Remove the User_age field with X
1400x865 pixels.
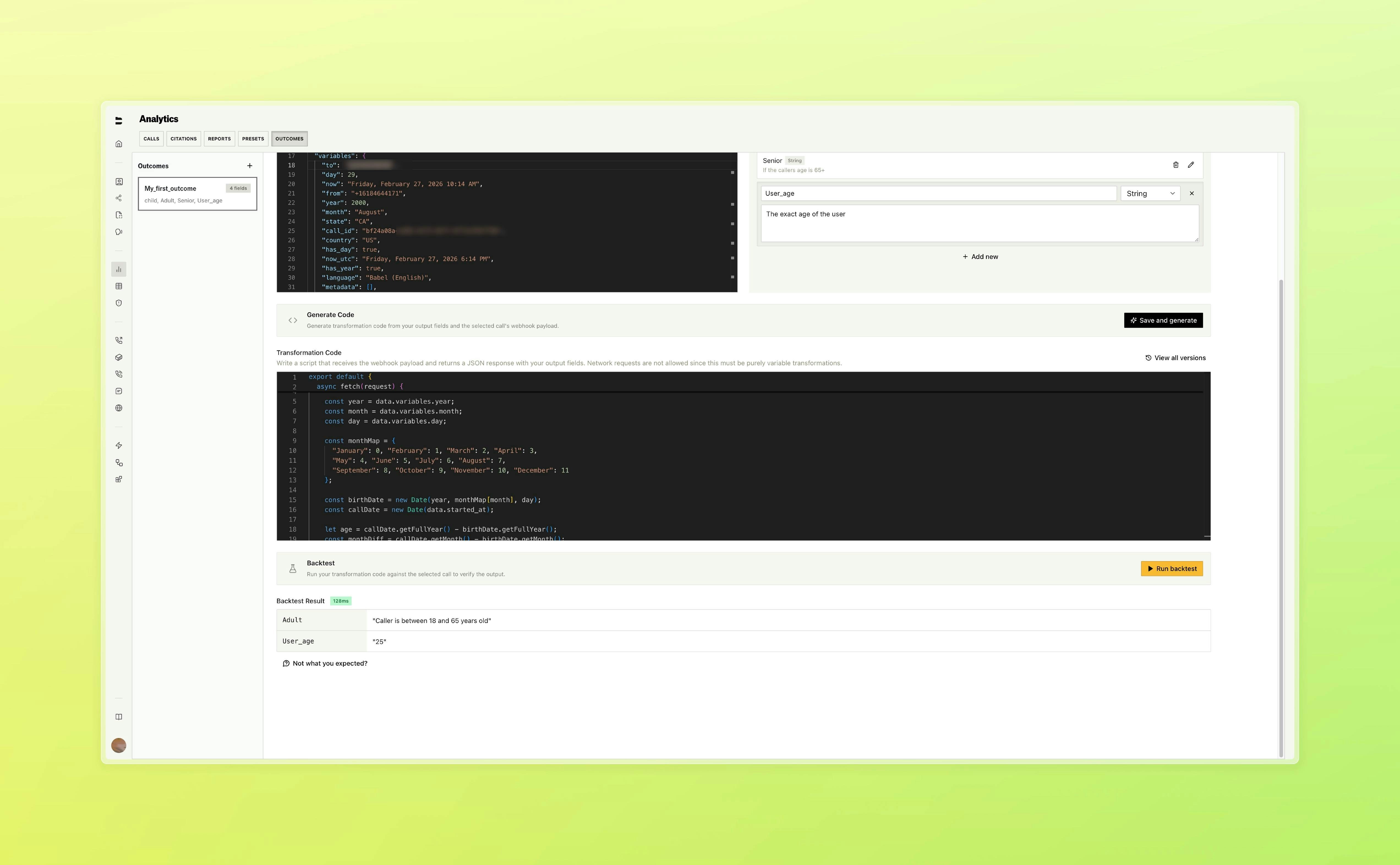click(x=1191, y=193)
